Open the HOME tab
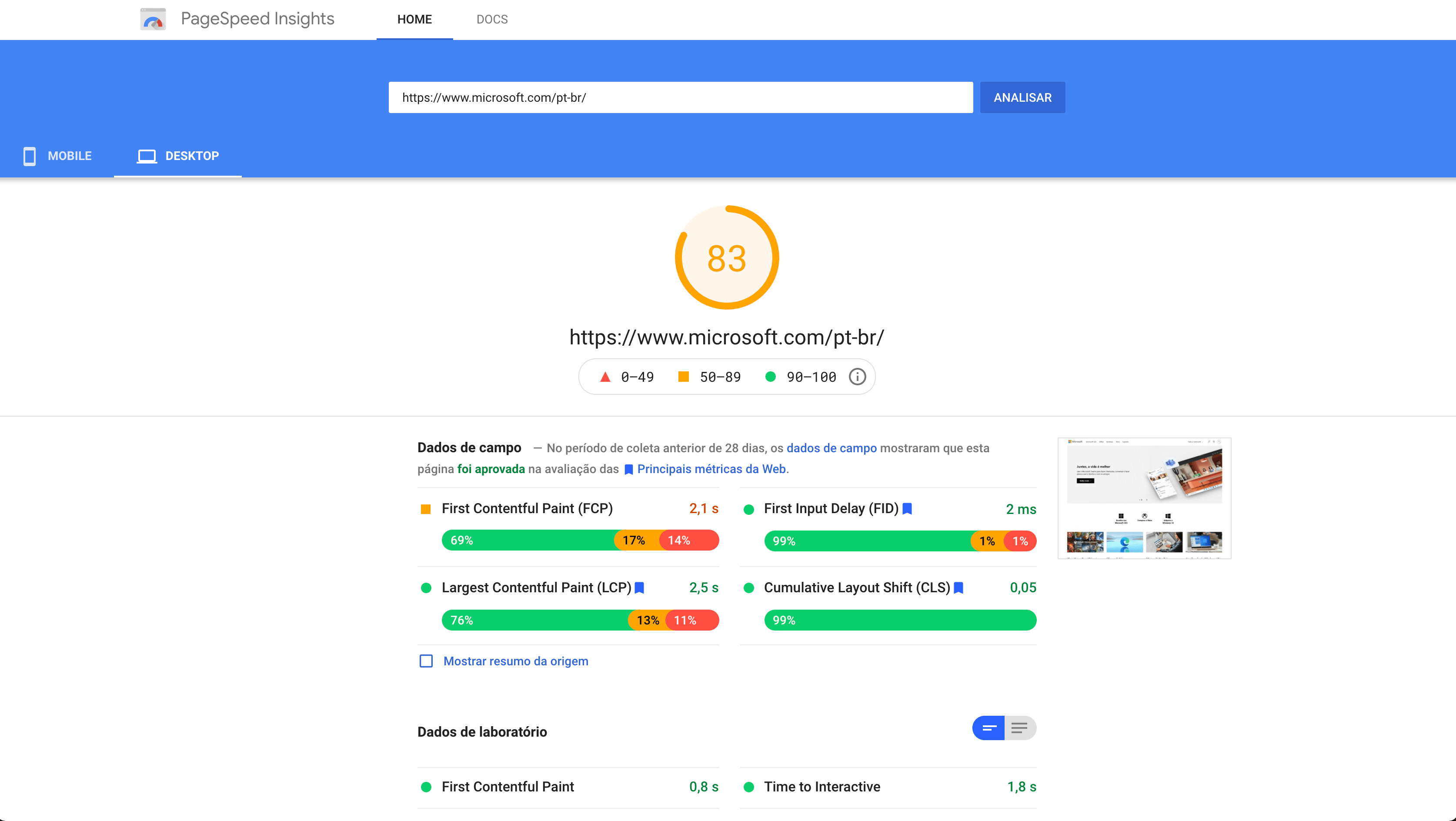Screen dimensions: 1456x821 tap(414, 19)
